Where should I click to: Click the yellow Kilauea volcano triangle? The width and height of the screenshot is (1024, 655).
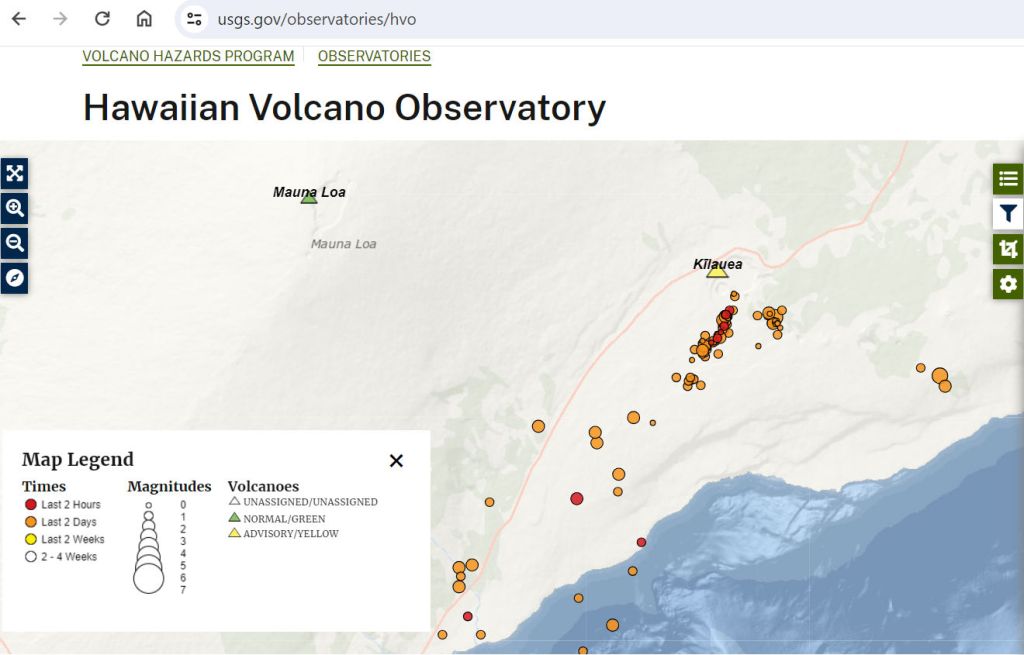pyautogui.click(x=717, y=271)
